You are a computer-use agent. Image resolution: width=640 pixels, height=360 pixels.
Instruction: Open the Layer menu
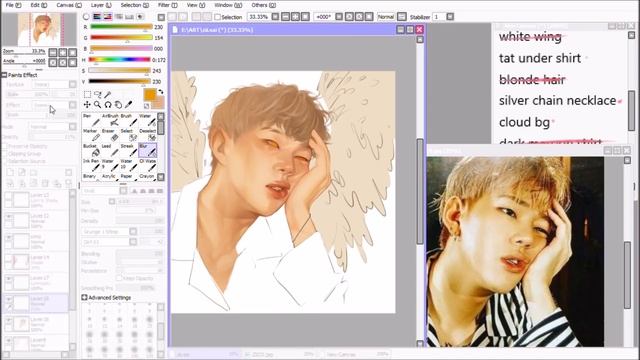coord(101,5)
